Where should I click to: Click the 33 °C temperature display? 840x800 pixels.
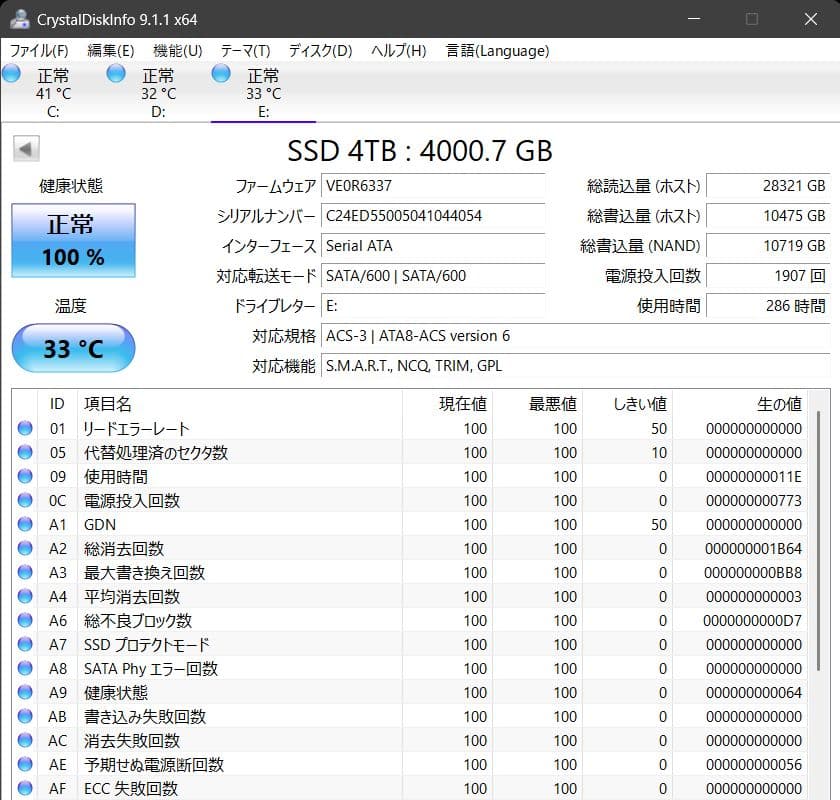point(72,348)
